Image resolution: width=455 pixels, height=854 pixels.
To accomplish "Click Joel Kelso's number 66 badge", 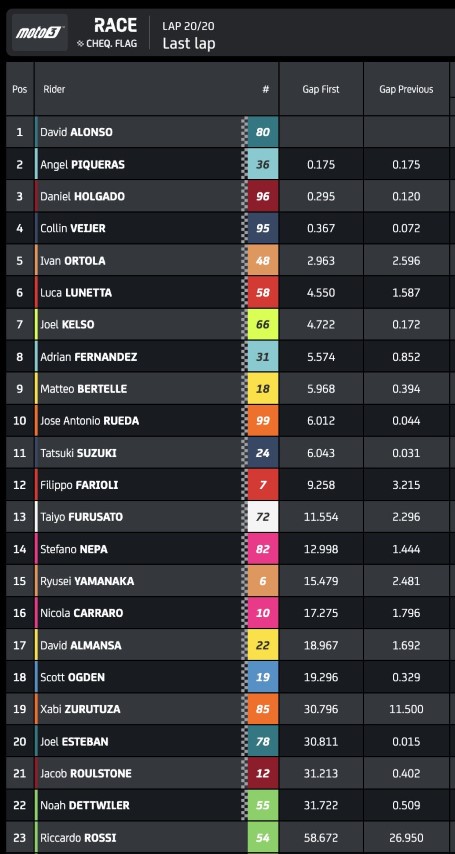I will 263,324.
